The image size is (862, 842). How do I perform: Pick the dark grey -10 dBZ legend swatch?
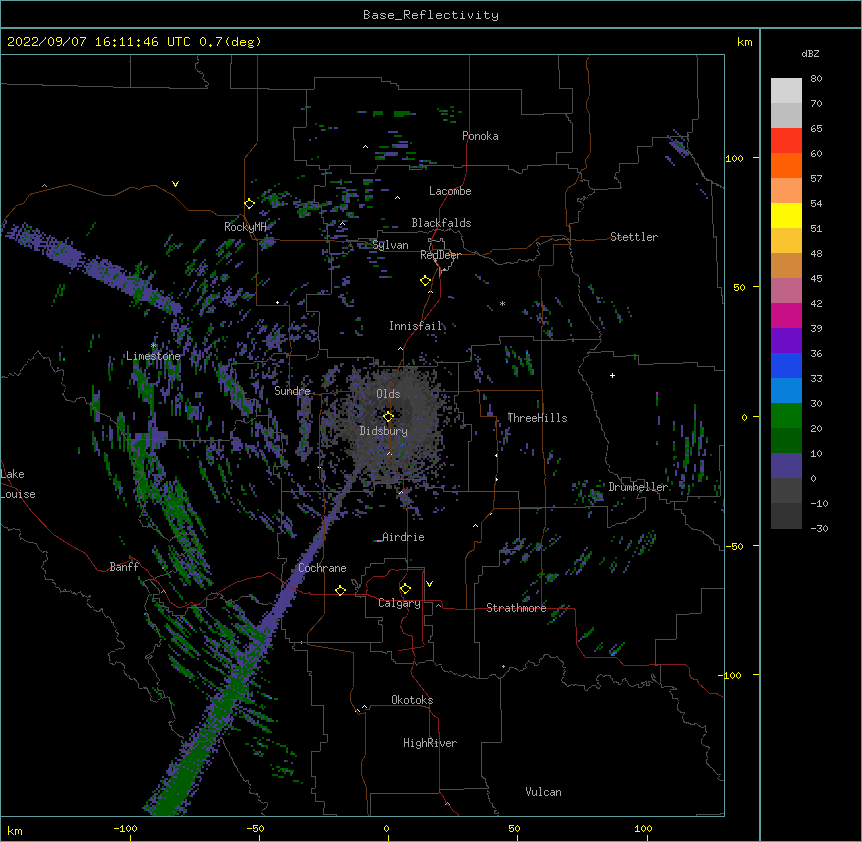point(786,516)
